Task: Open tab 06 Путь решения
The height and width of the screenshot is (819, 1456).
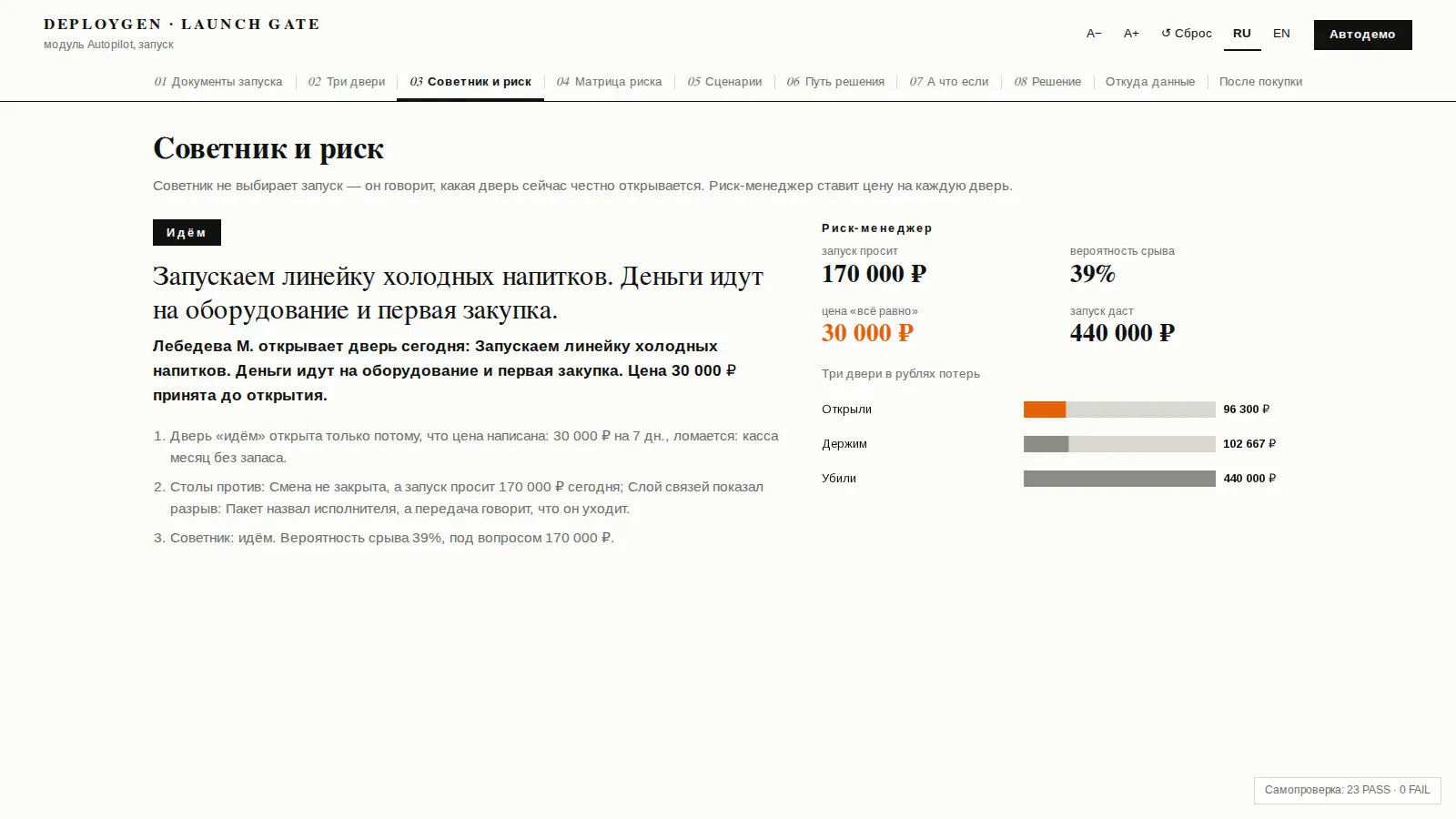Action: (835, 82)
